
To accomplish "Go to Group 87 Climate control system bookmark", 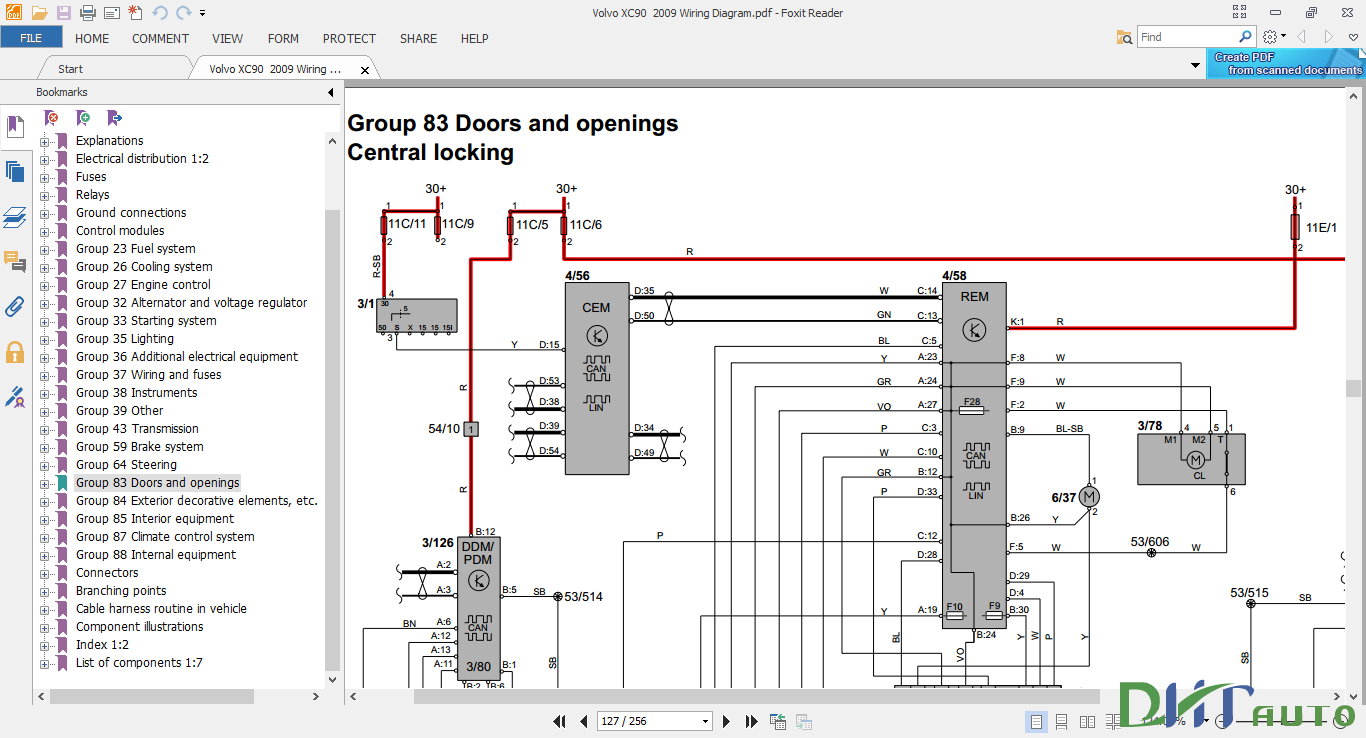I will coord(165,537).
